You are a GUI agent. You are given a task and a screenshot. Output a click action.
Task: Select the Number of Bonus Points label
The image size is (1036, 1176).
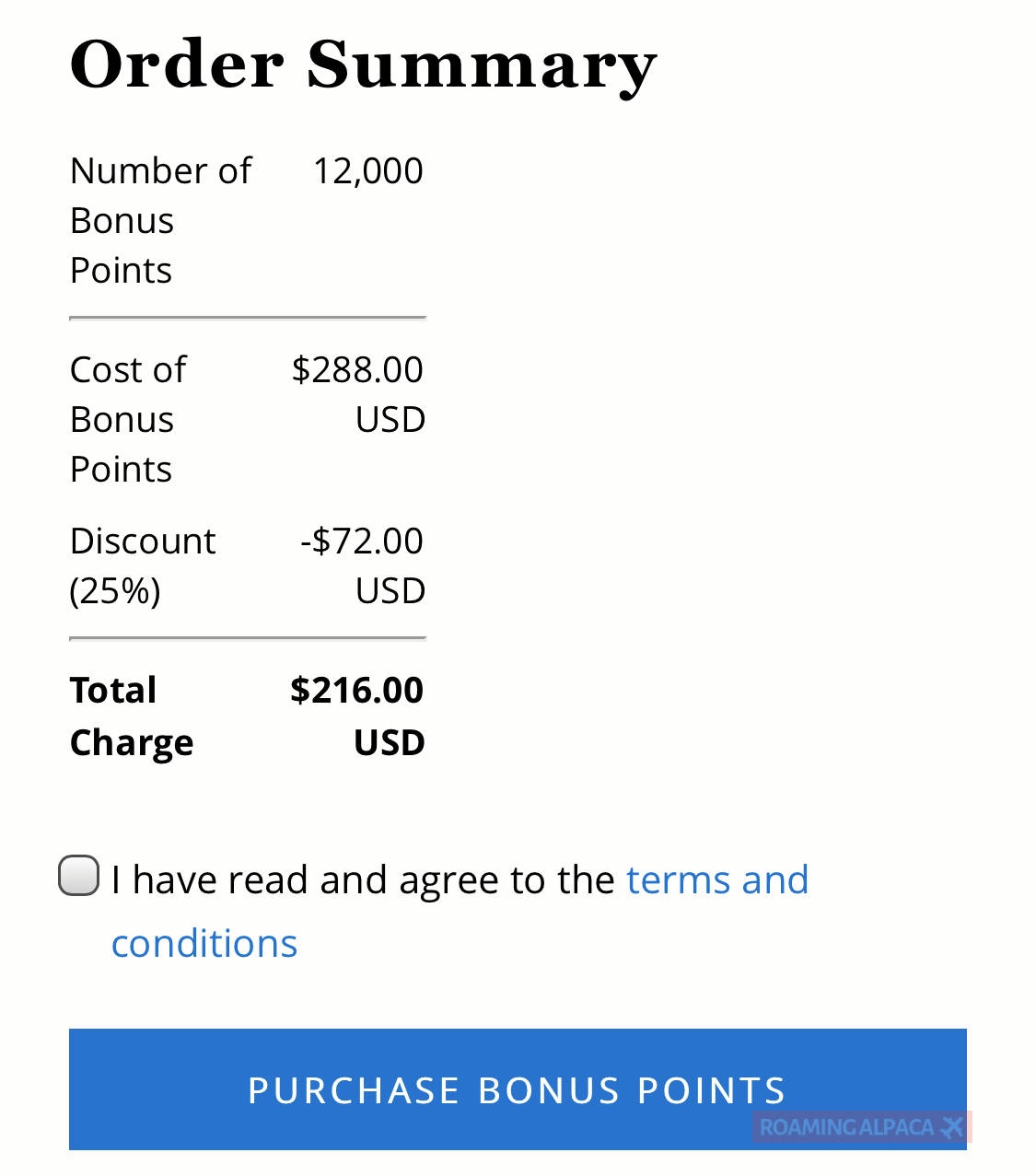point(160,220)
